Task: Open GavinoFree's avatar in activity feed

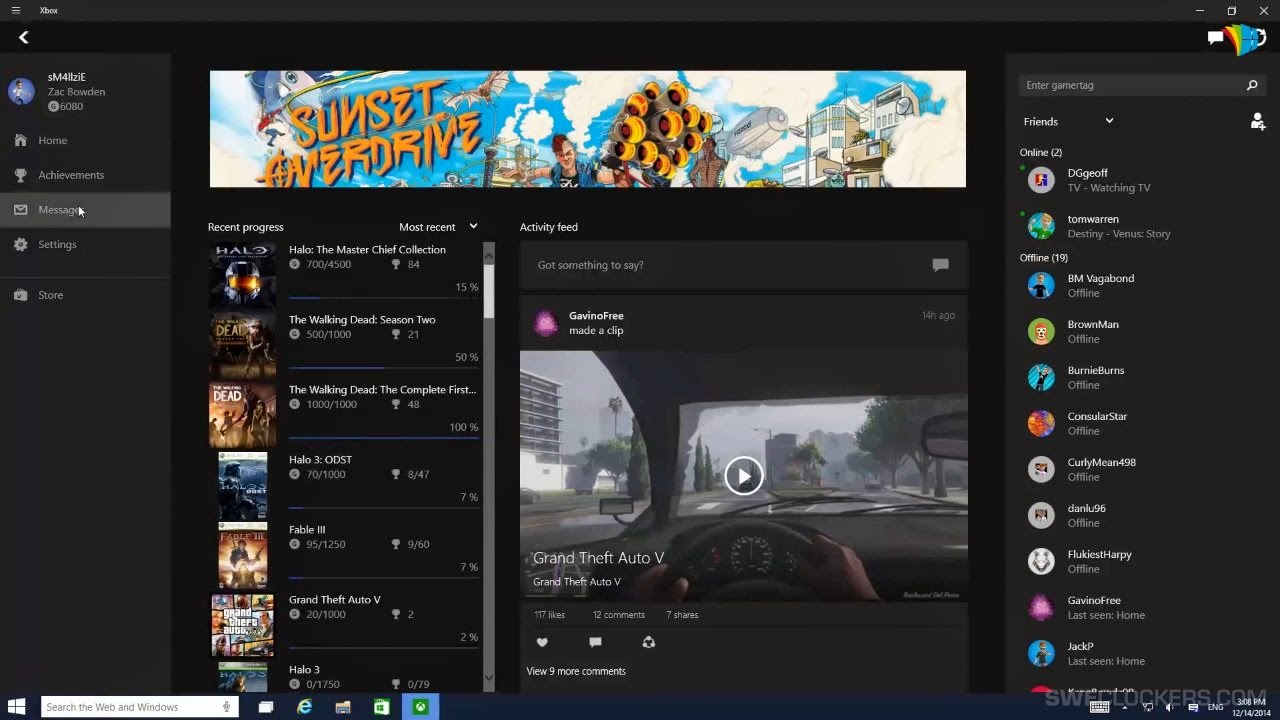Action: pyautogui.click(x=546, y=323)
